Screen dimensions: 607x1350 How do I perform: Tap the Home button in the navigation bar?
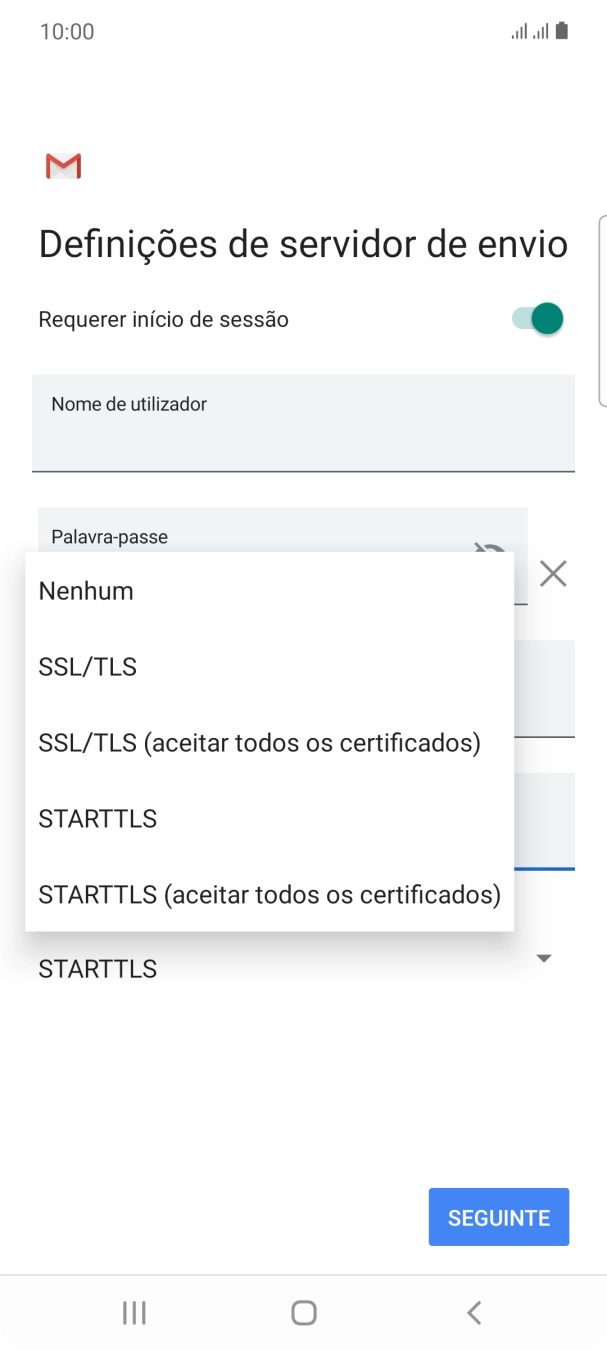click(x=303, y=1312)
